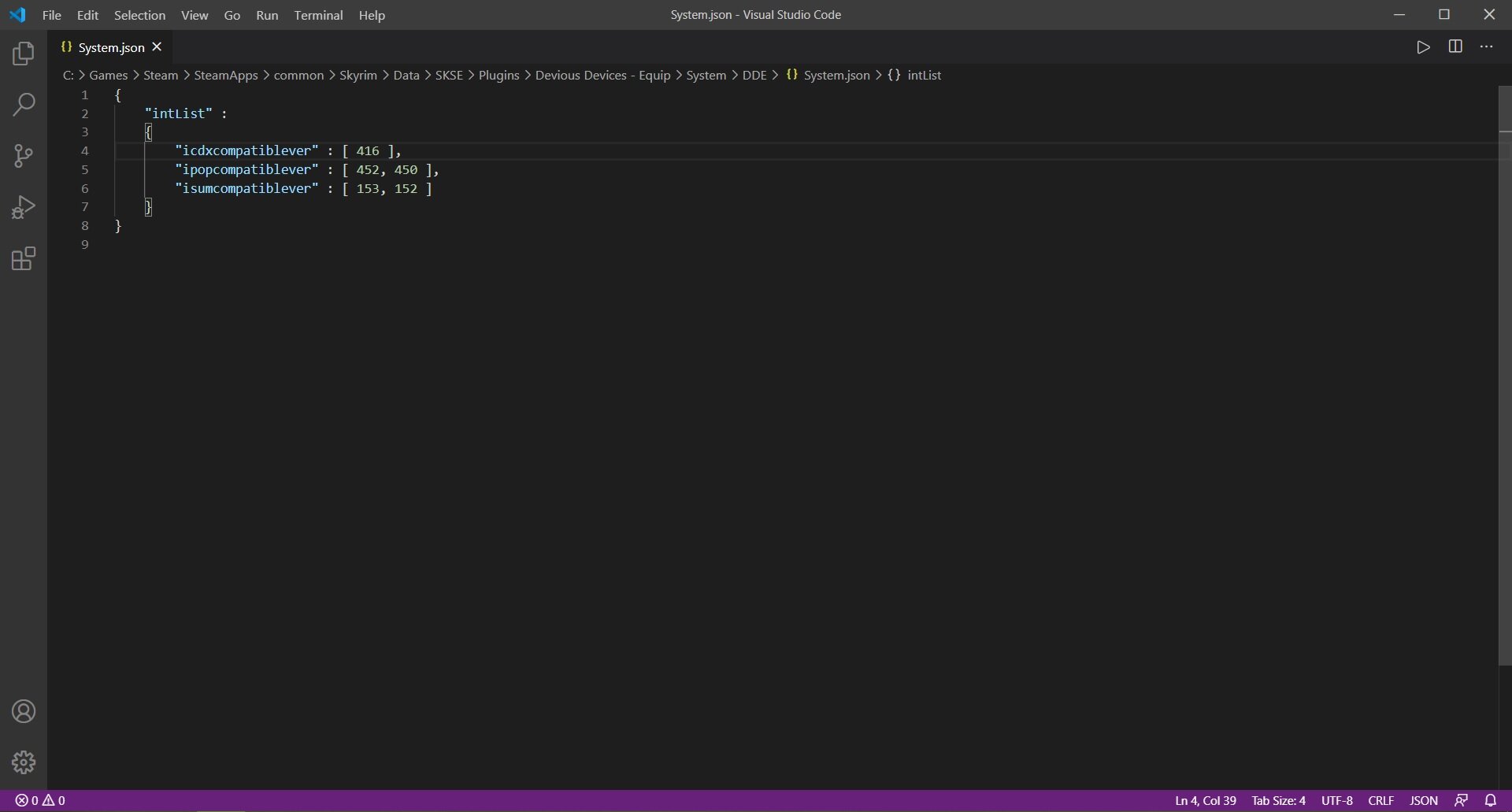1512x812 pixels.
Task: Click line number 9 in gutter
Action: pos(85,244)
